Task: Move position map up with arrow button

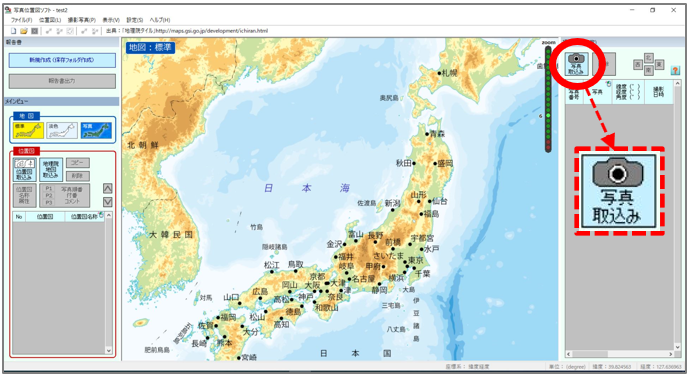Action: 108,188
